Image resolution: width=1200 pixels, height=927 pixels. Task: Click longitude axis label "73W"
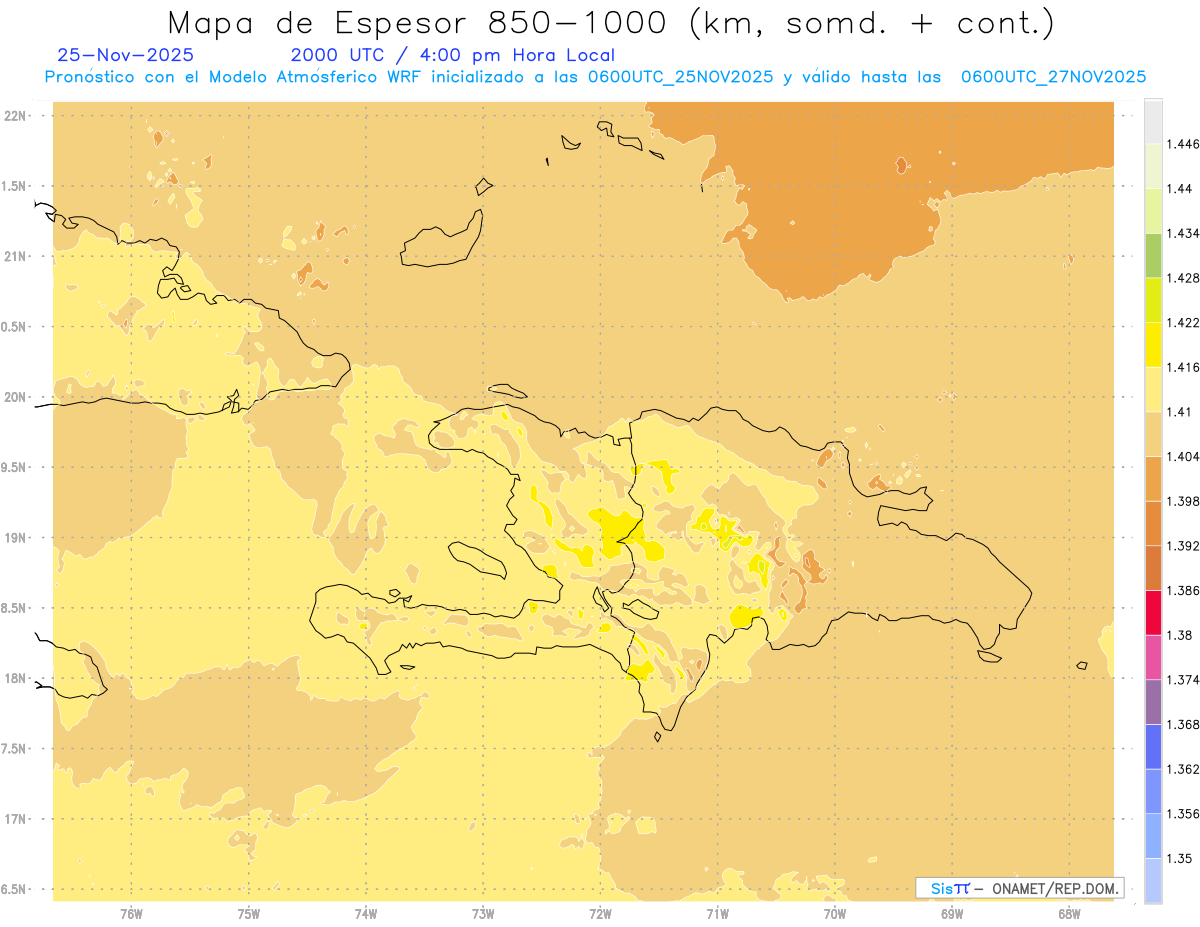483,914
